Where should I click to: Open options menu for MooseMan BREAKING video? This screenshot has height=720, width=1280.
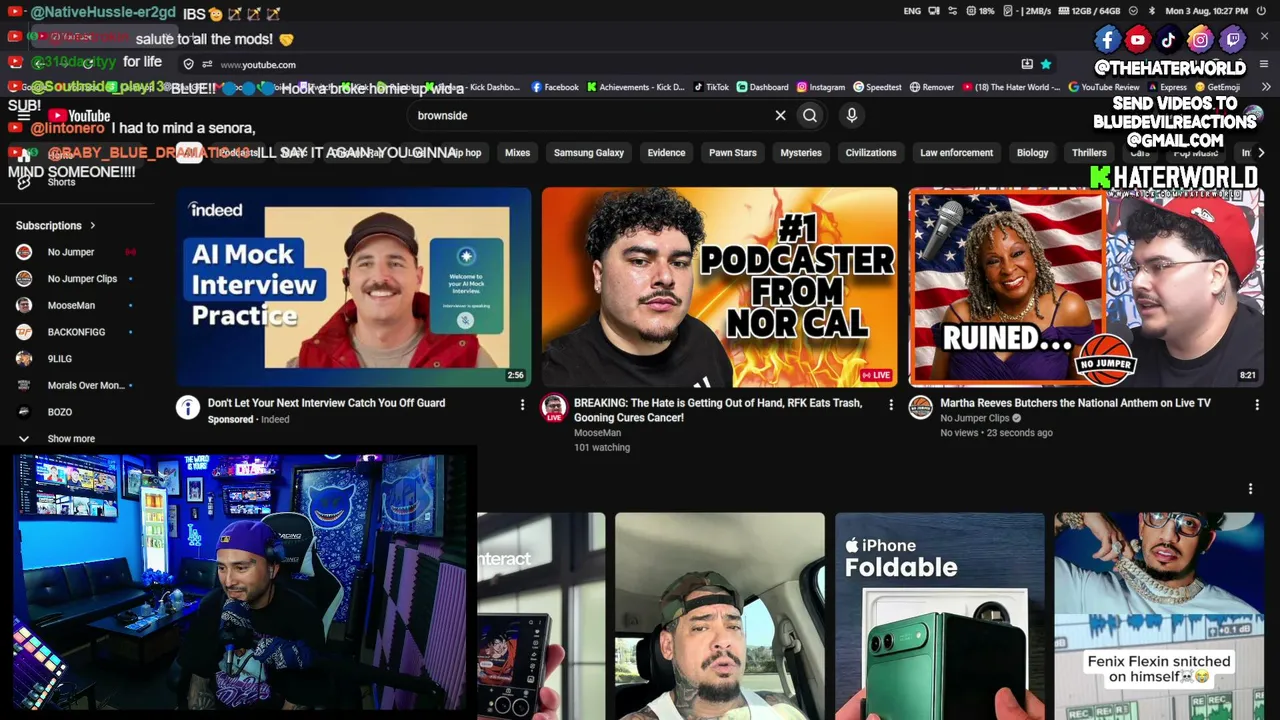pyautogui.click(x=891, y=405)
